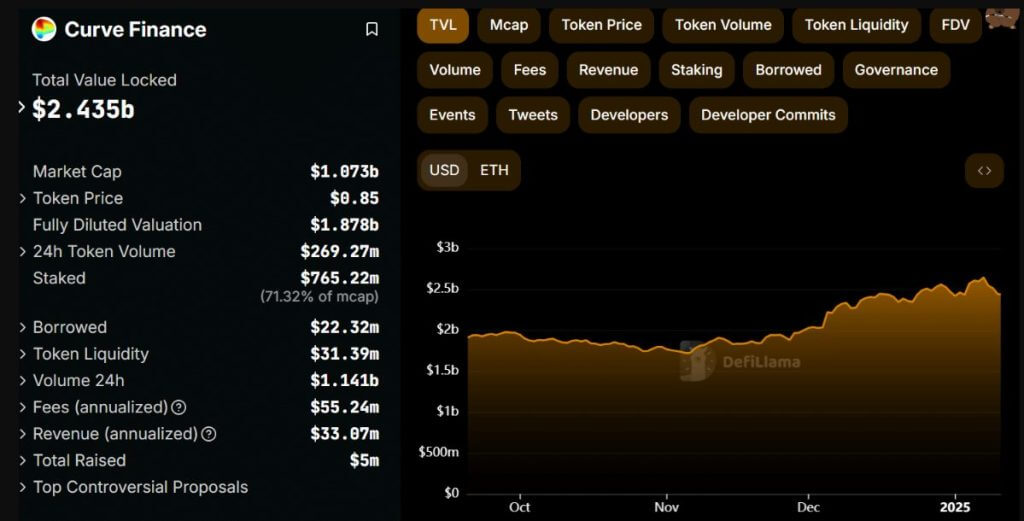Switch chart denomination to ETH
This screenshot has height=521, width=1024.
click(494, 170)
